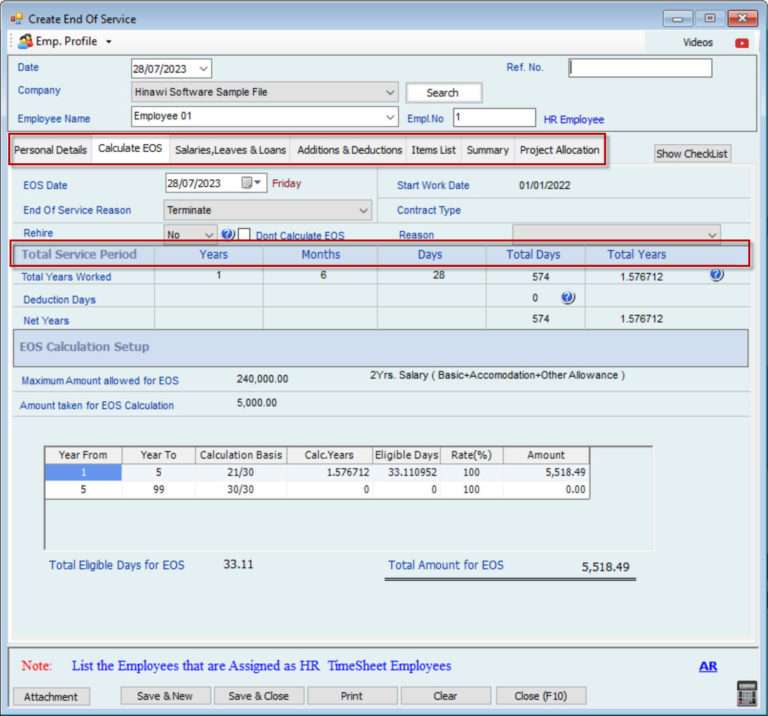Click the help icon beside Deduction Days
This screenshot has width=768, height=716.
pos(568,298)
